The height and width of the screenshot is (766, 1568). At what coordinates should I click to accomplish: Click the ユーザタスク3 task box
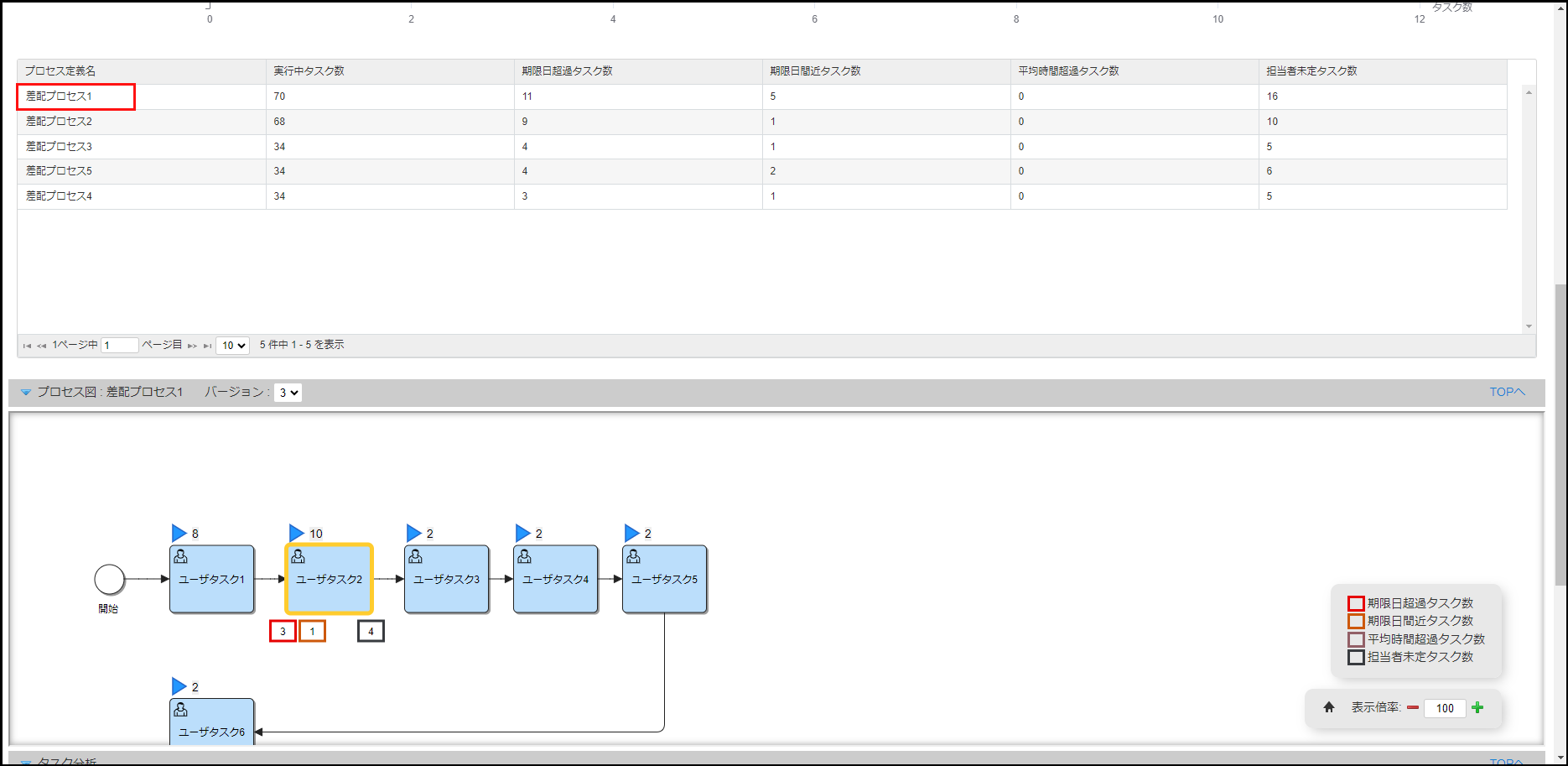tap(447, 579)
